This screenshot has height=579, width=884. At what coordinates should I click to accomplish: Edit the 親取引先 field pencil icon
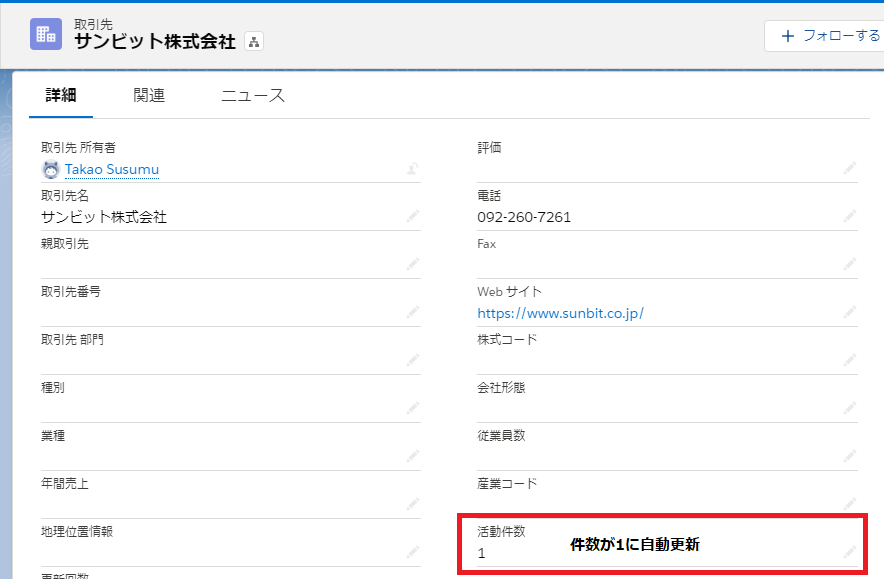(413, 264)
